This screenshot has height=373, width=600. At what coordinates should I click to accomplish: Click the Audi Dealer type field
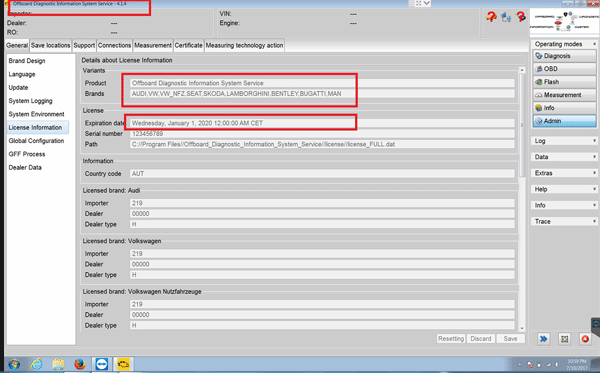coord(322,224)
